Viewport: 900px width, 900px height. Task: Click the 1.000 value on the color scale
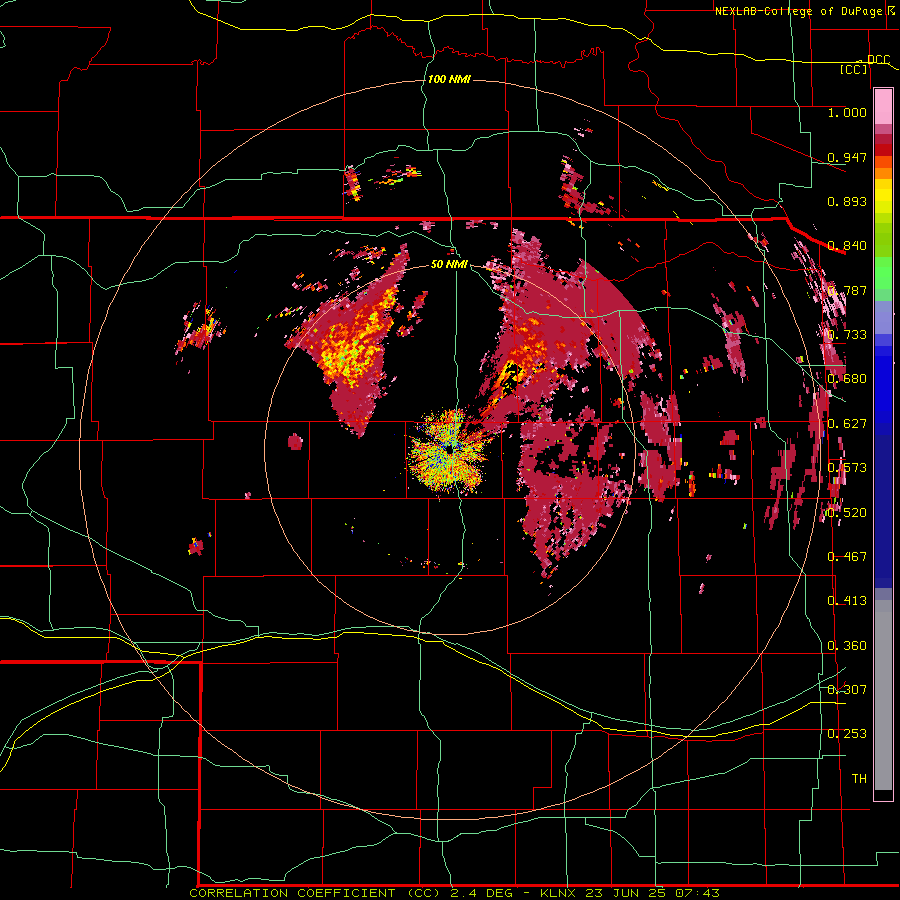point(847,112)
